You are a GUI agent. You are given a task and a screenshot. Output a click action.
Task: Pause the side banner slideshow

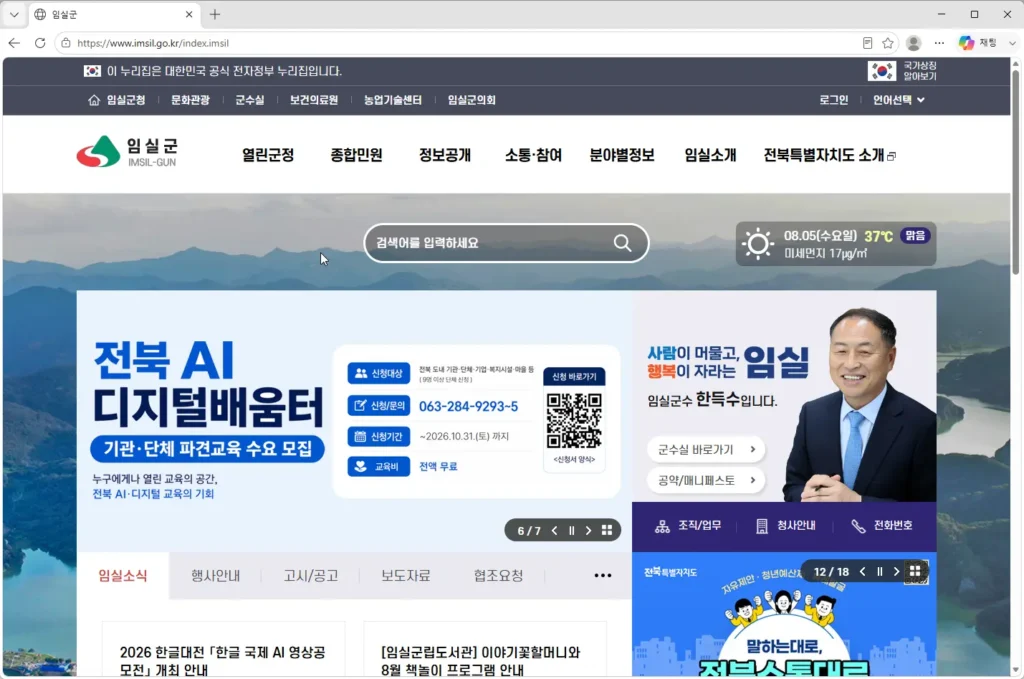(880, 572)
